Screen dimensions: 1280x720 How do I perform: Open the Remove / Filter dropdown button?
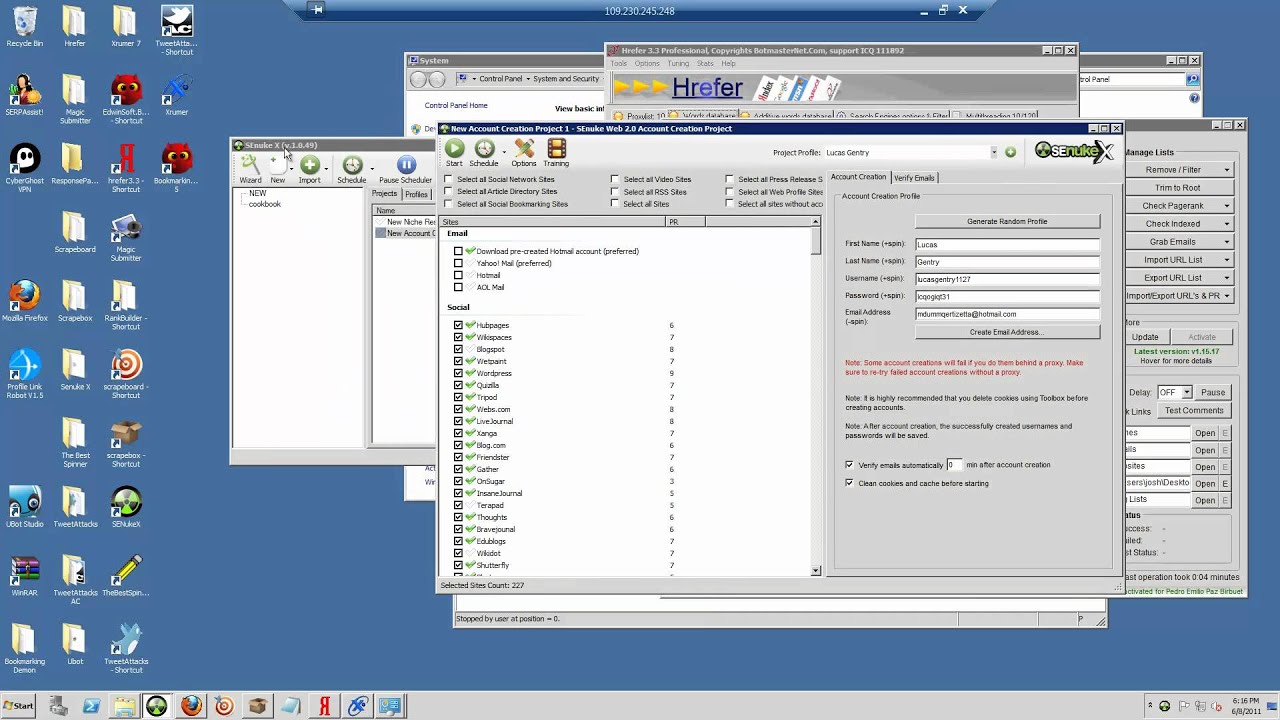click(x=1178, y=170)
